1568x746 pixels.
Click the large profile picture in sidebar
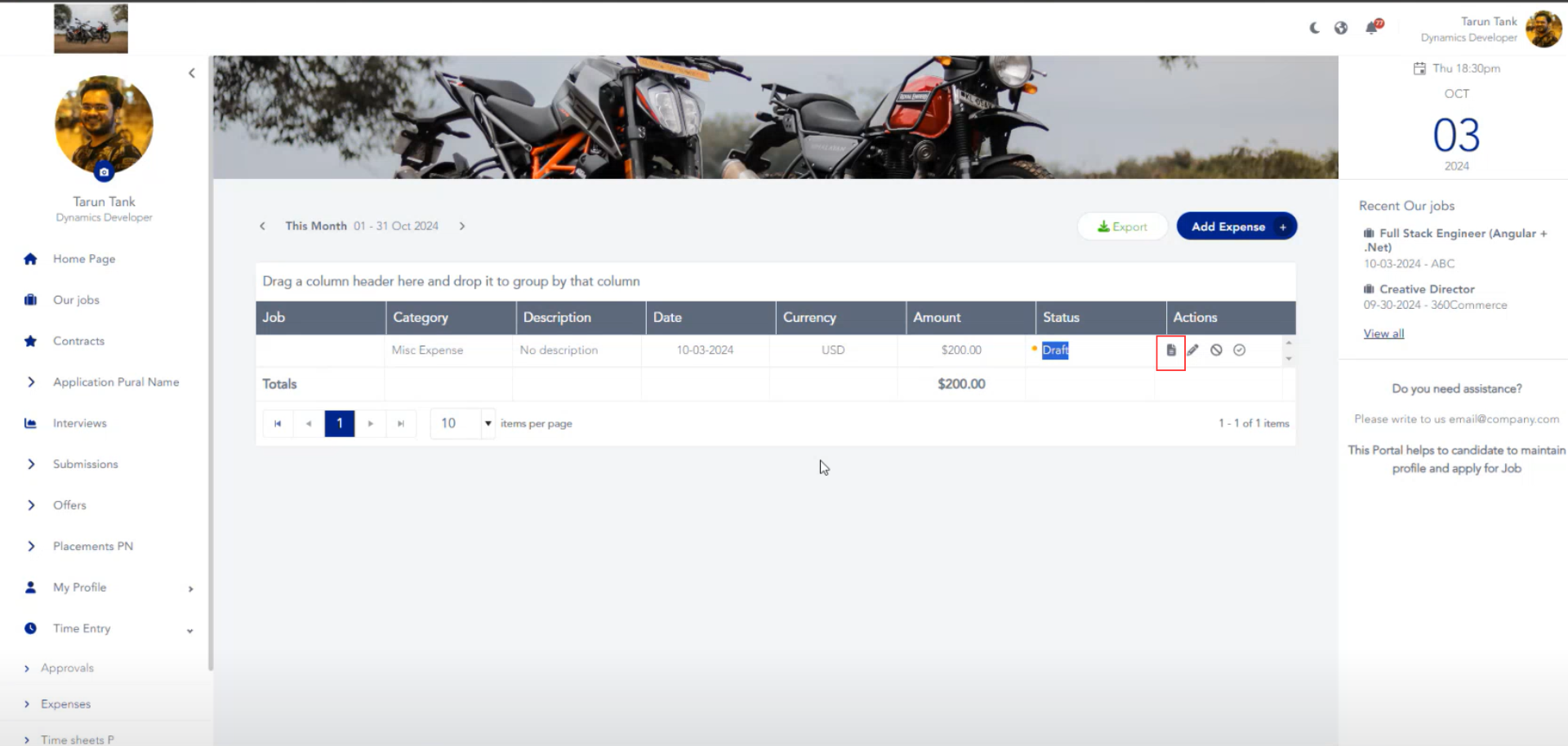point(104,124)
